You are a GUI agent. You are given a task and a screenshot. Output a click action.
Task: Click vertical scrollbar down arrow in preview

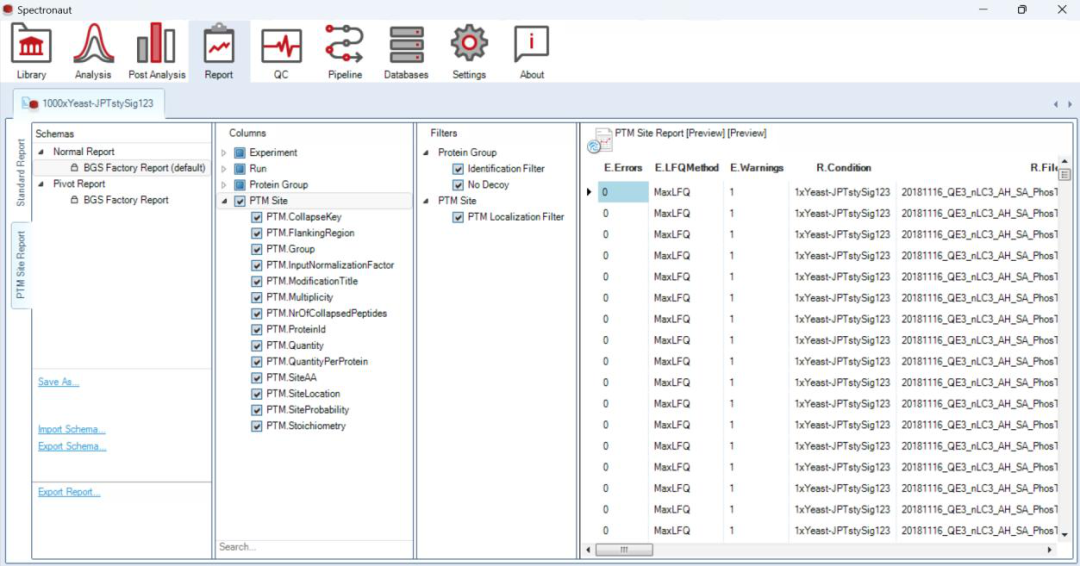[x=1066, y=534]
